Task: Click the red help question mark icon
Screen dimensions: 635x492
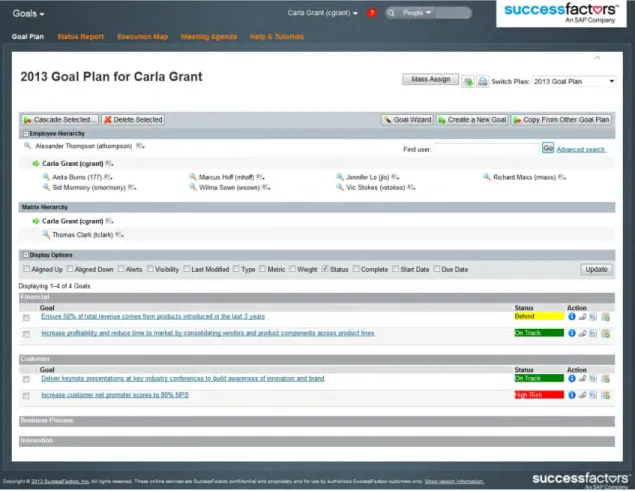Action: click(371, 13)
